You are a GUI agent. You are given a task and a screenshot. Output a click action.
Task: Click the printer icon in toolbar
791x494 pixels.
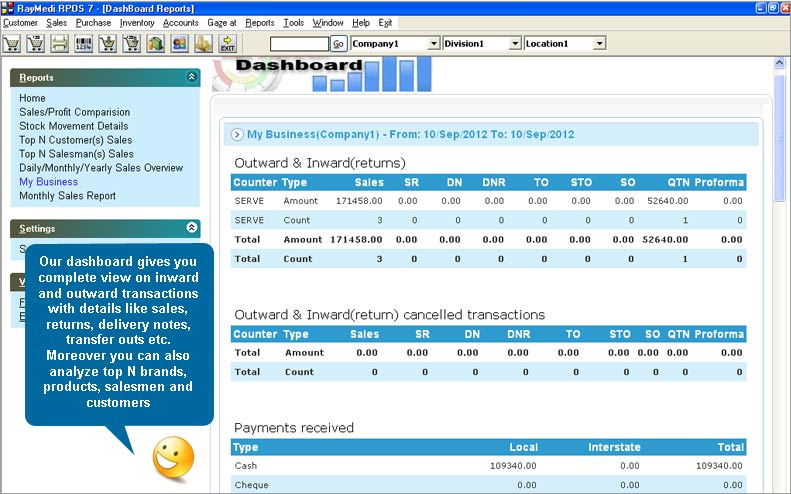[x=60, y=44]
